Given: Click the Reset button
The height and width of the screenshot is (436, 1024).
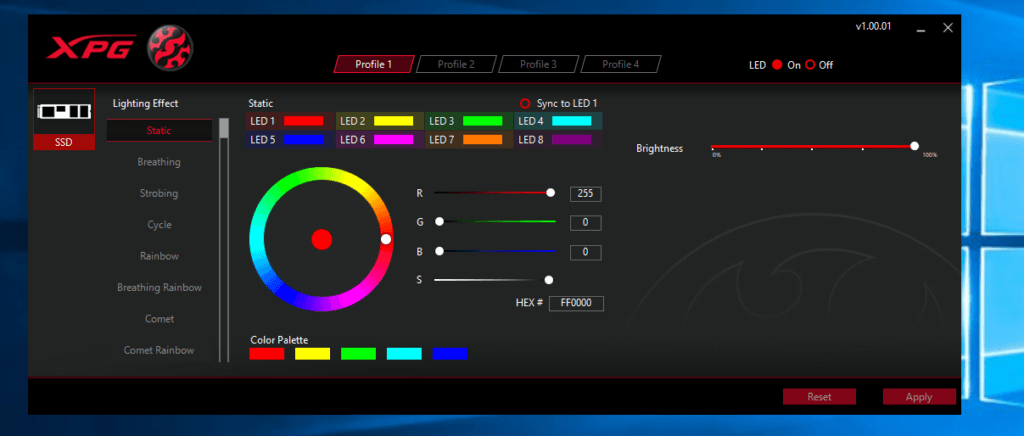Looking at the screenshot, I should (819, 397).
